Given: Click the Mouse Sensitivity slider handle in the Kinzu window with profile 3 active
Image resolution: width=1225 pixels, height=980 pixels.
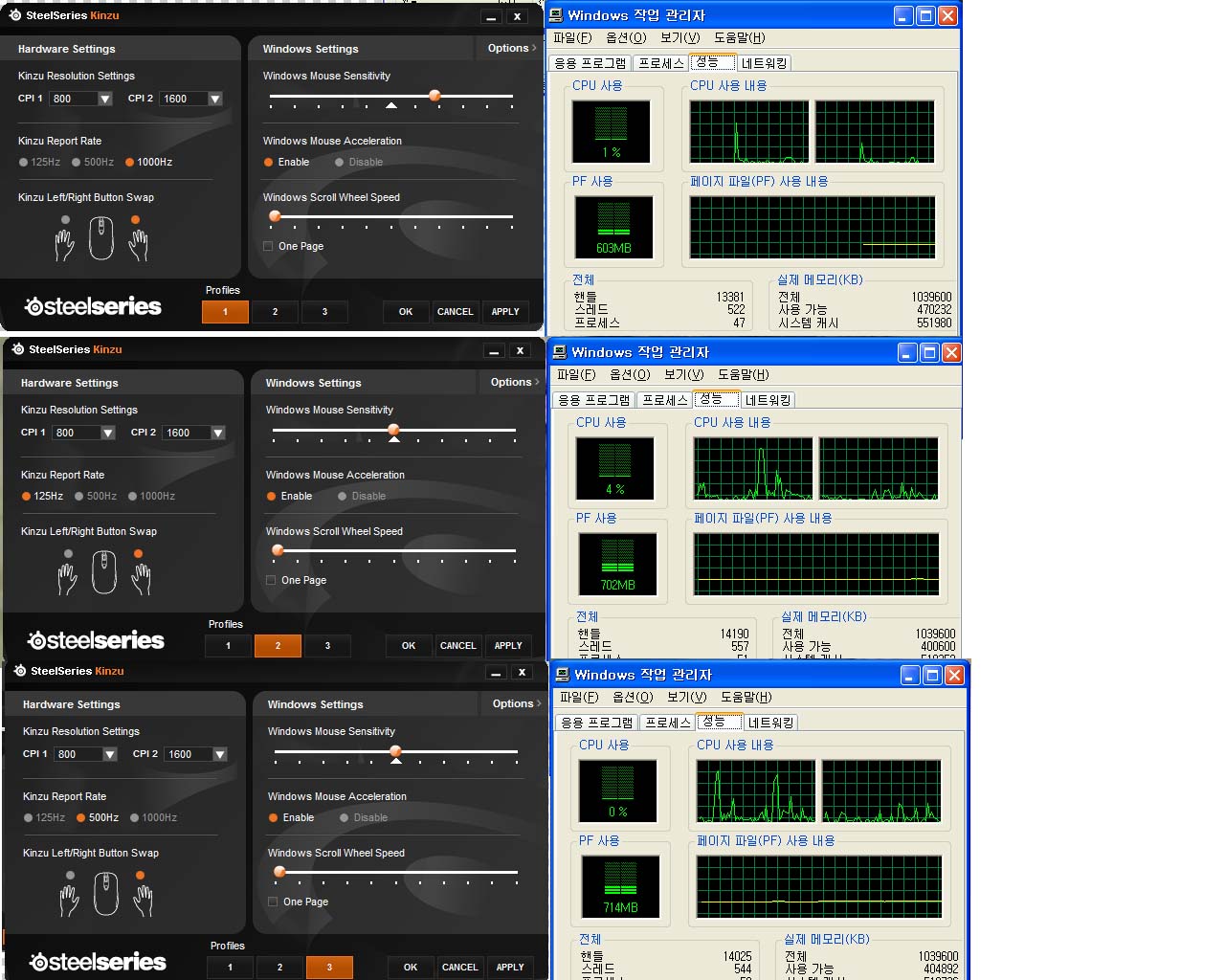Looking at the screenshot, I should coord(396,751).
